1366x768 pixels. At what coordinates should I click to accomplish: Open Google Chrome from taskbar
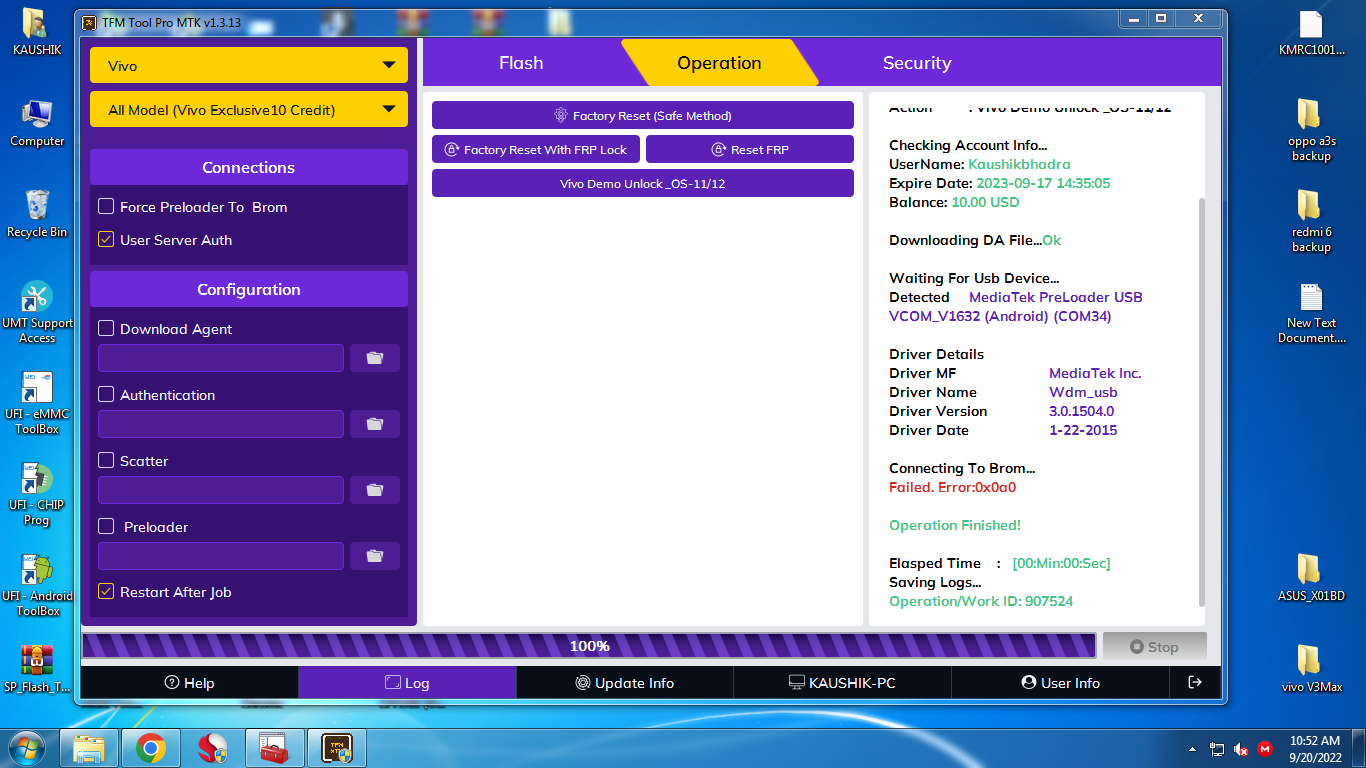(x=151, y=747)
